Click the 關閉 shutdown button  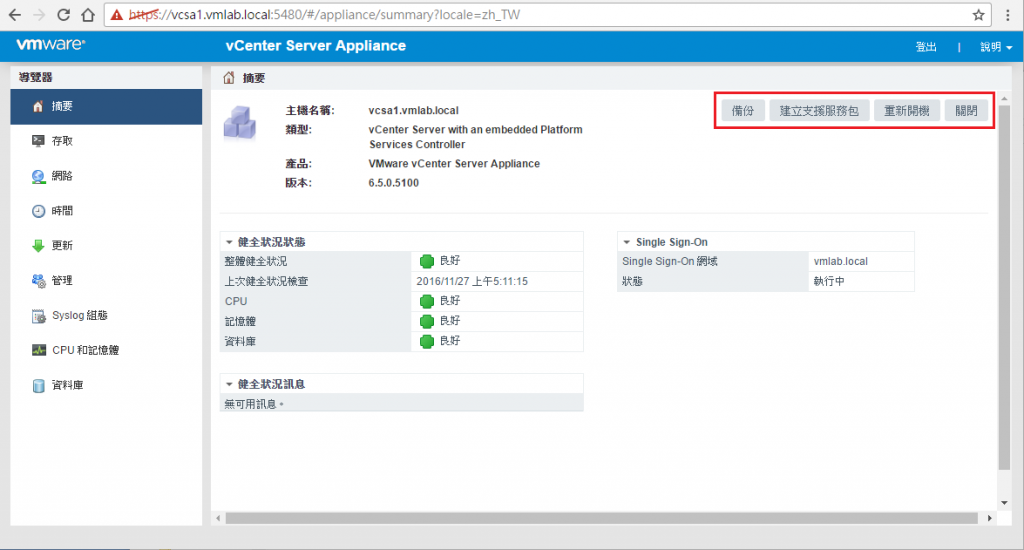coord(967,110)
